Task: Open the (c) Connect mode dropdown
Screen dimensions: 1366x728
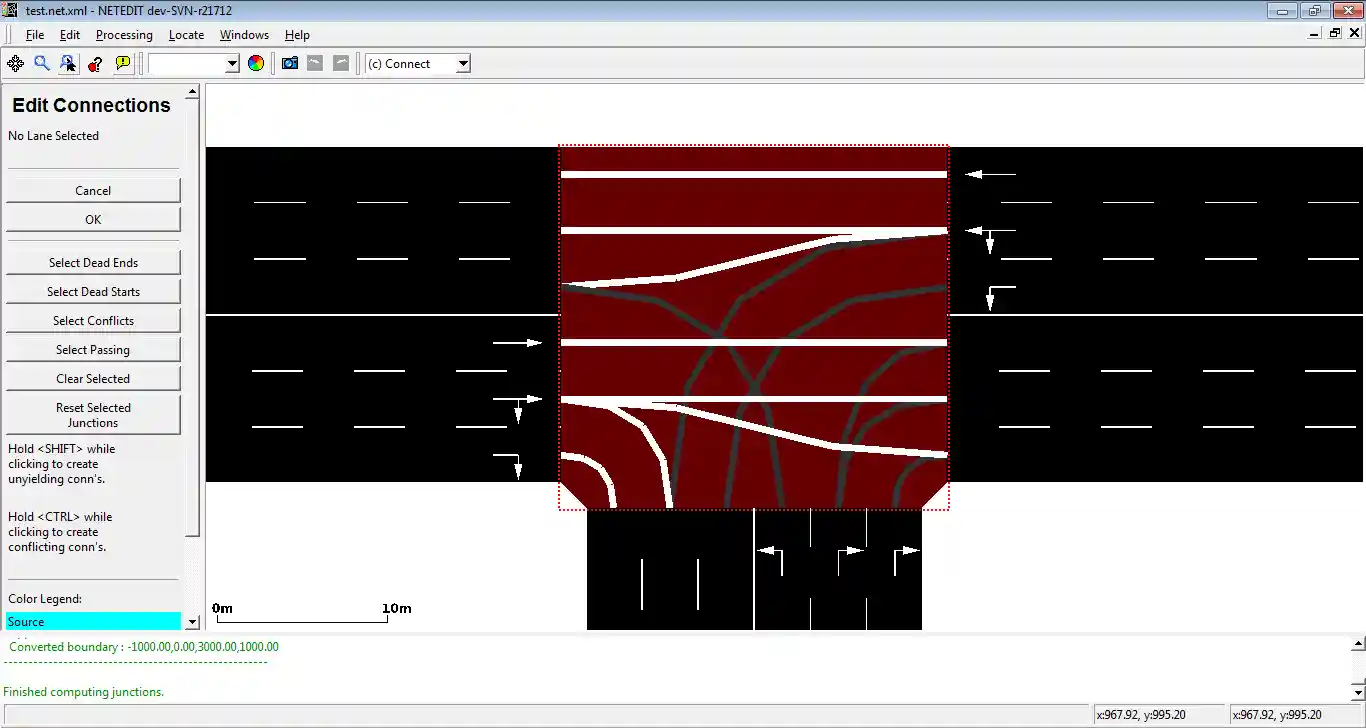Action: [x=418, y=63]
